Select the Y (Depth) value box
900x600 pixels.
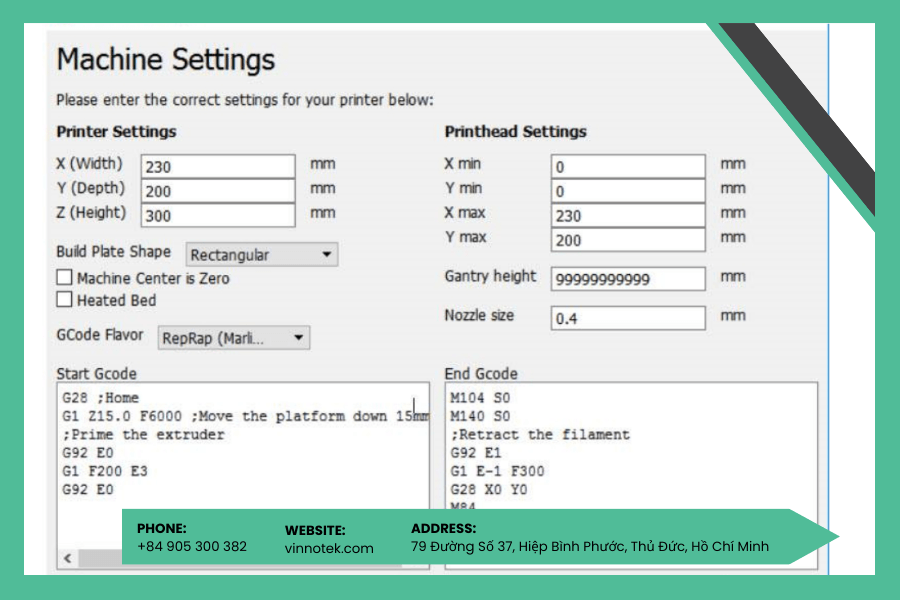pos(218,191)
